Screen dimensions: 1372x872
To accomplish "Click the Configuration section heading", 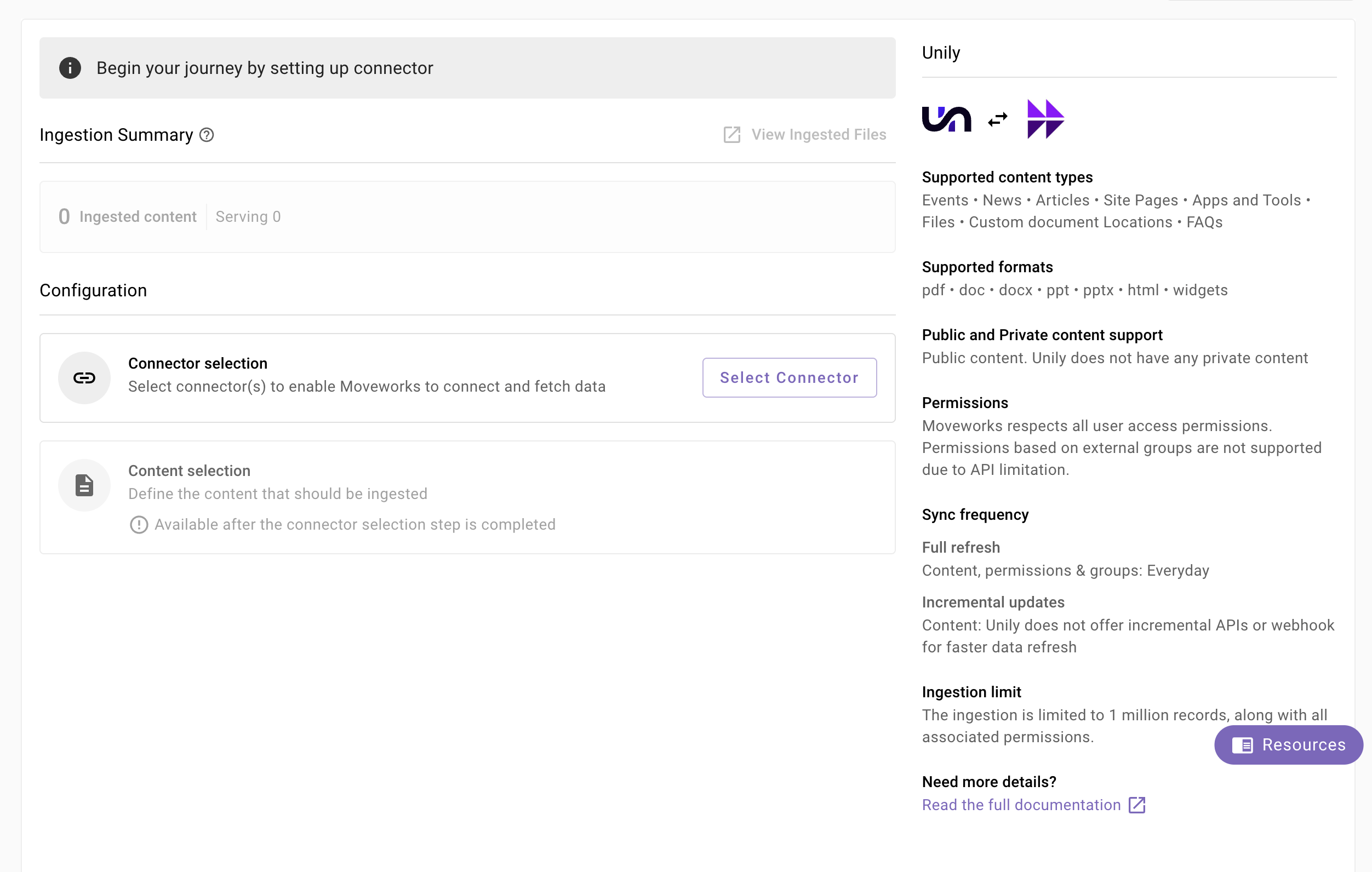I will [x=94, y=290].
